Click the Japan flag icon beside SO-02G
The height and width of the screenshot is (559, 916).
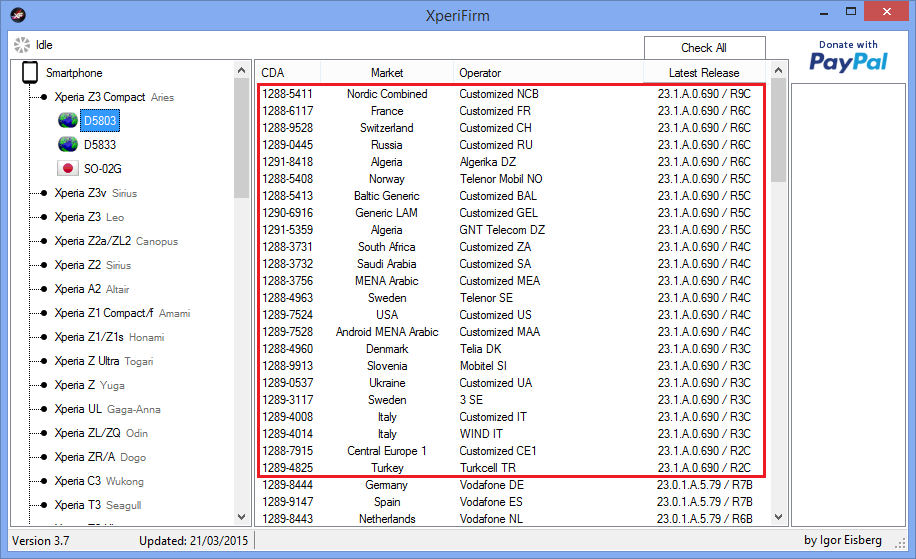click(68, 168)
